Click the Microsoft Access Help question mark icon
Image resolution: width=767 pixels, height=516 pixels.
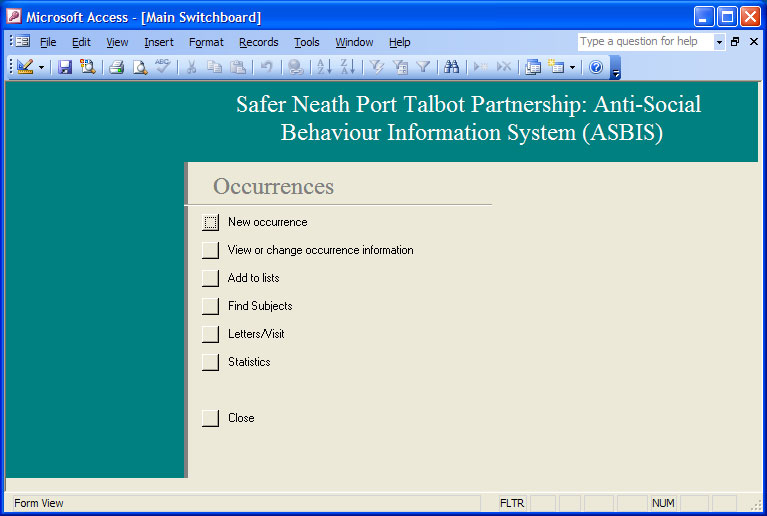point(596,67)
